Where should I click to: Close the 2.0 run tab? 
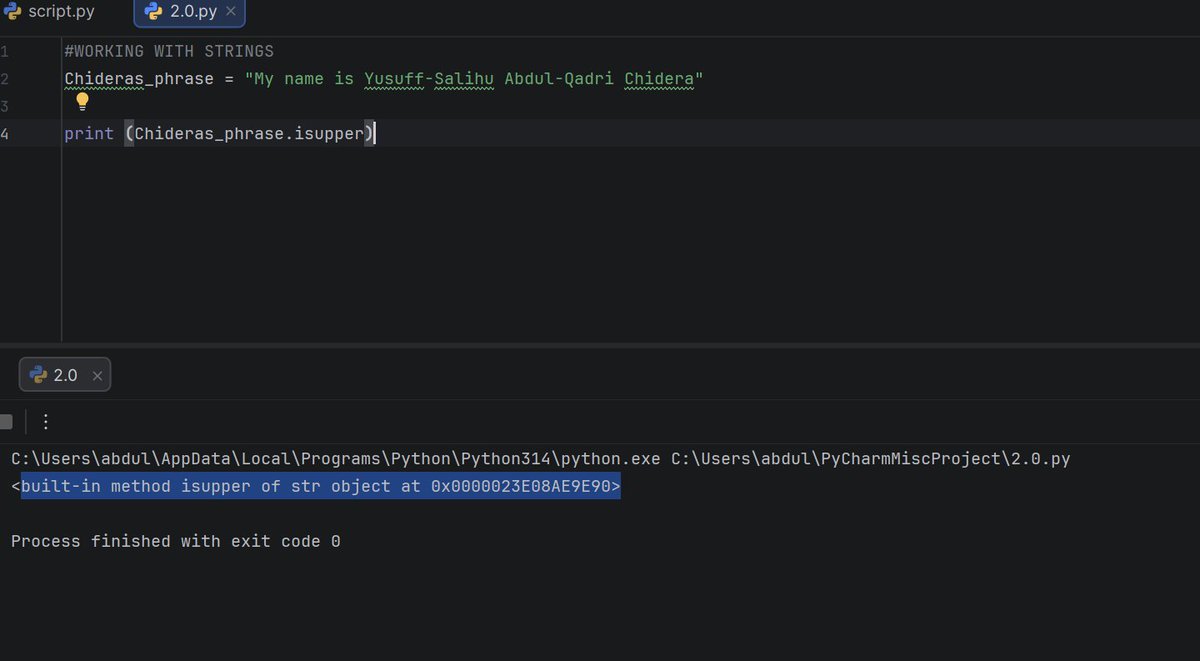coord(97,376)
